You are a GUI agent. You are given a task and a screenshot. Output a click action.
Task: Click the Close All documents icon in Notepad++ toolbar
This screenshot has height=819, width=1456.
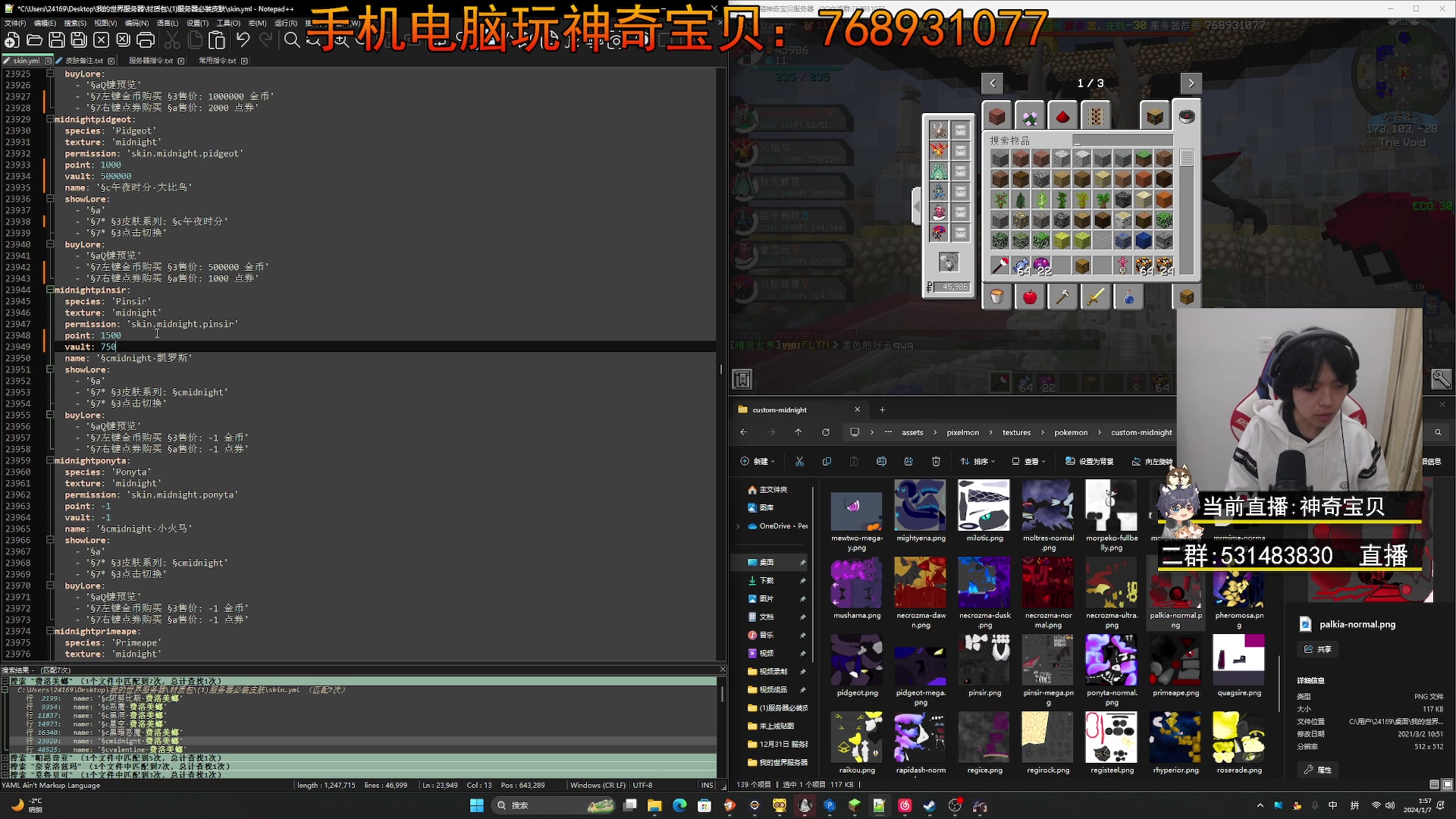coord(124,40)
